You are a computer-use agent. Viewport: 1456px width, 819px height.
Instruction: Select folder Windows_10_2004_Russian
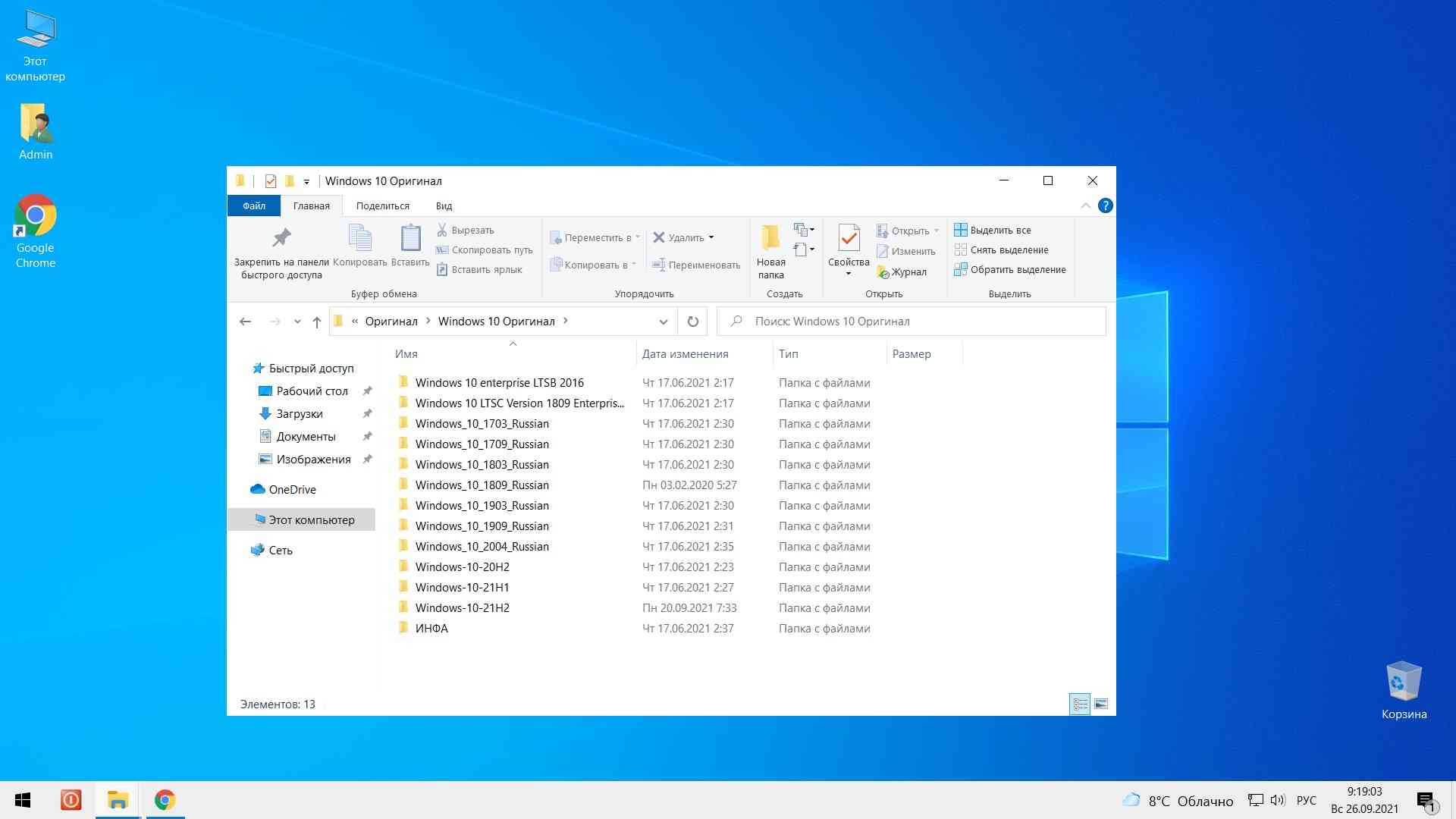tap(482, 547)
